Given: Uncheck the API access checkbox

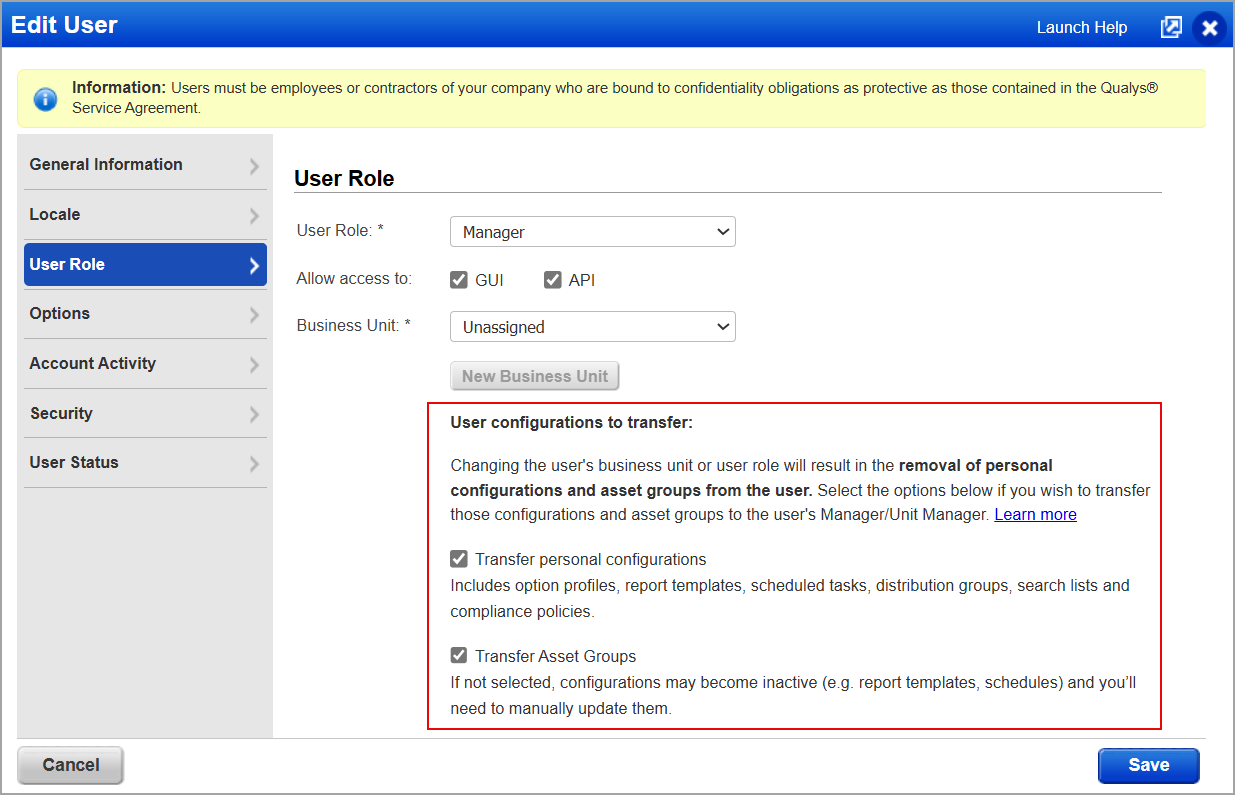Looking at the screenshot, I should point(553,279).
